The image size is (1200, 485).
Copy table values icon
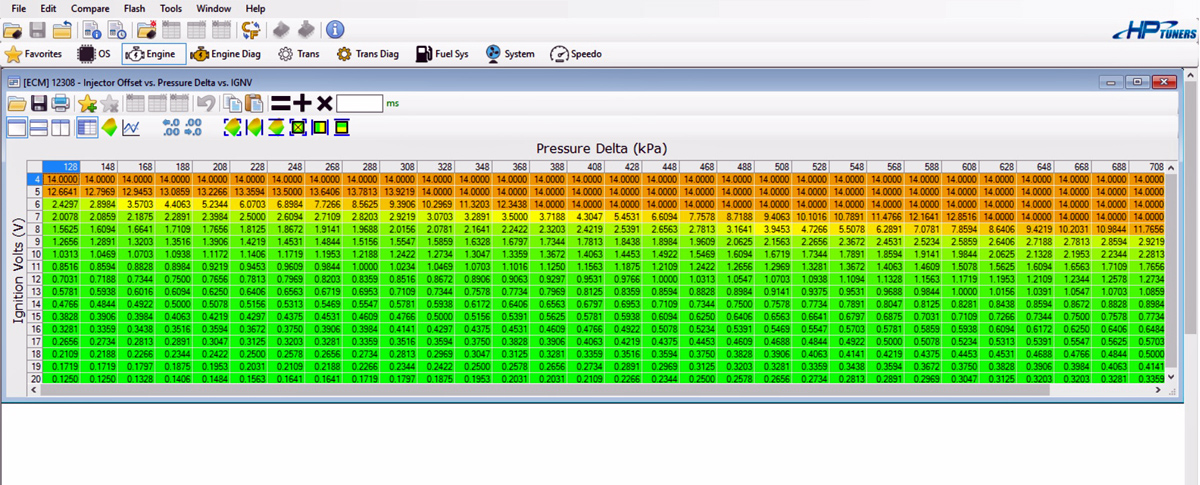232,103
